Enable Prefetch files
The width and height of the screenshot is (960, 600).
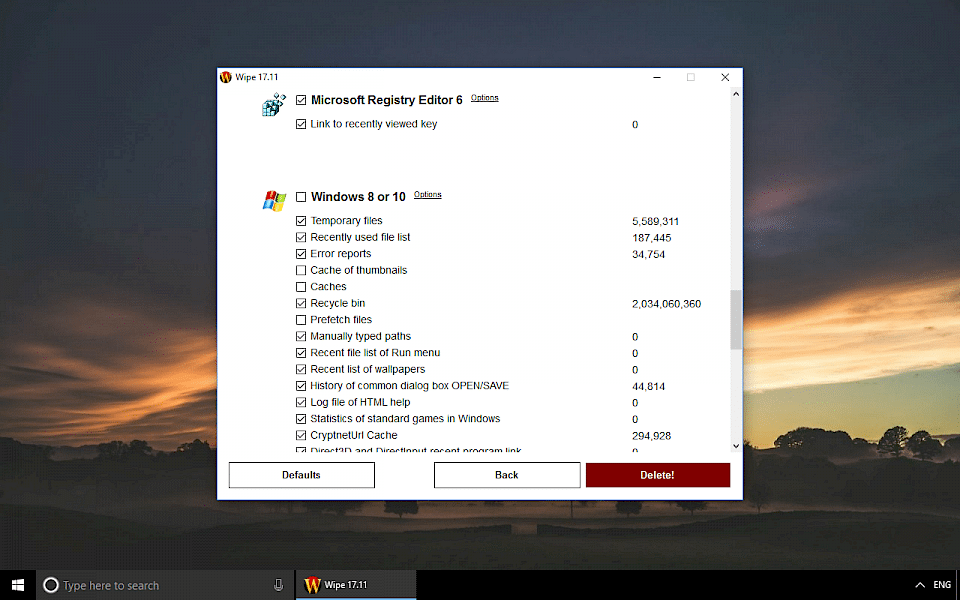point(301,320)
